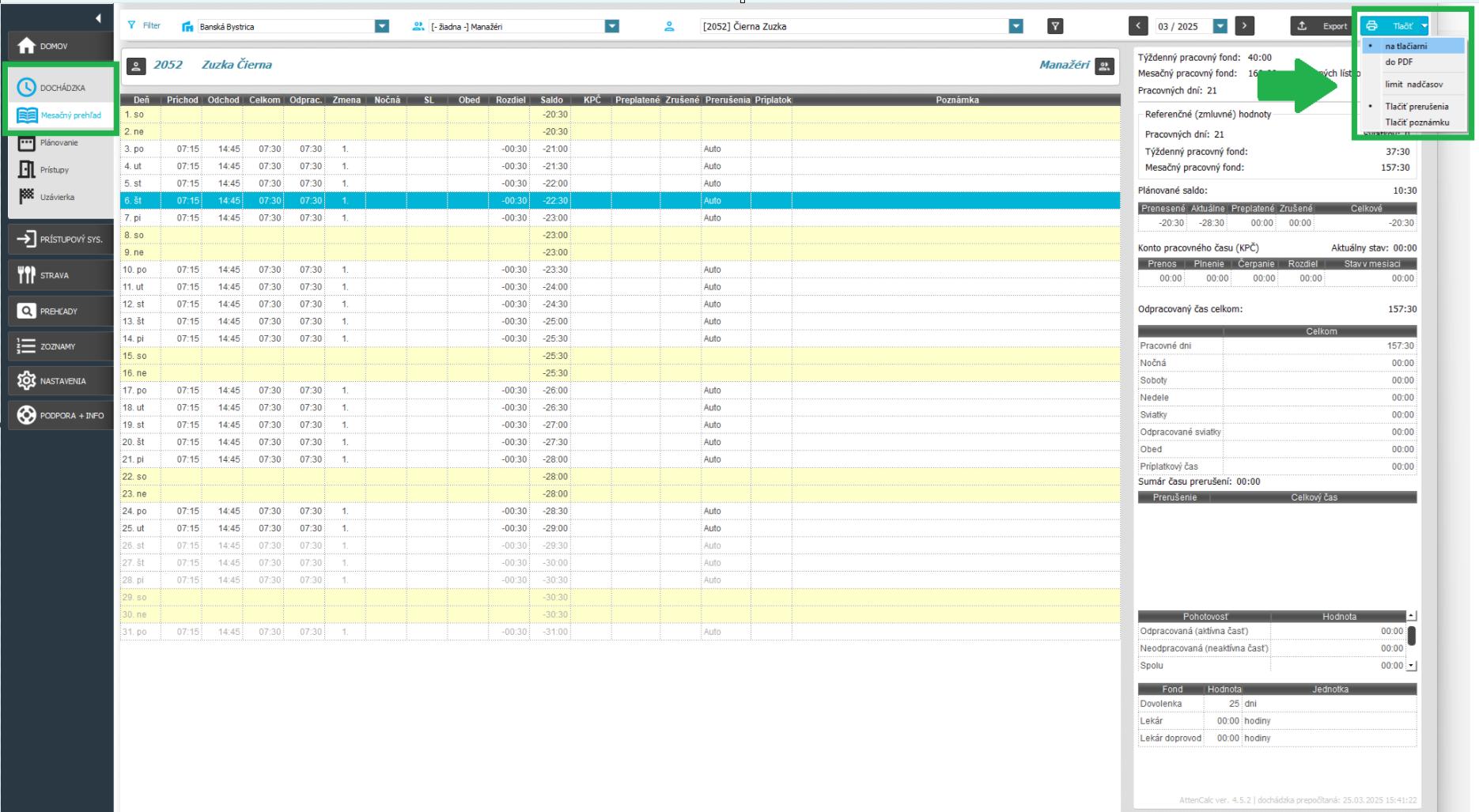Select limit nadčasov menu entry
1479x812 pixels.
coord(1413,84)
